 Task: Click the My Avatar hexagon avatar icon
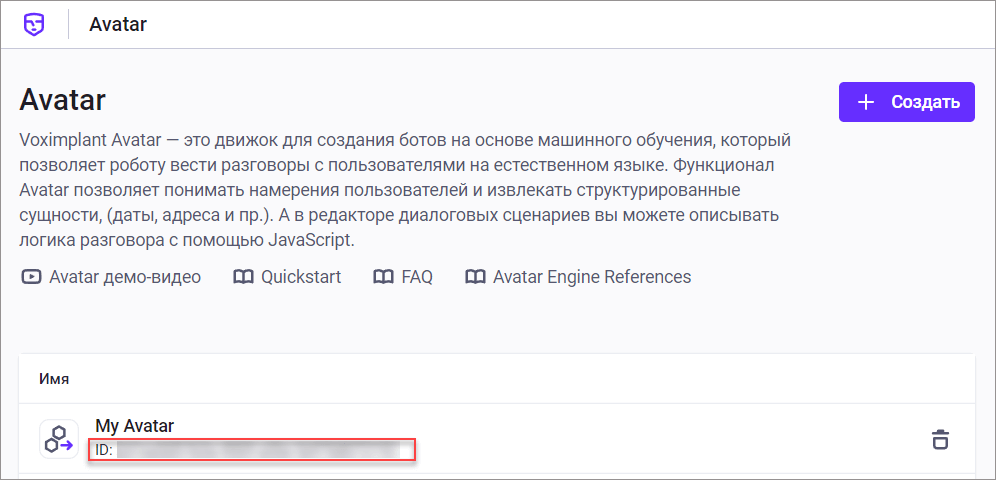pos(59,439)
